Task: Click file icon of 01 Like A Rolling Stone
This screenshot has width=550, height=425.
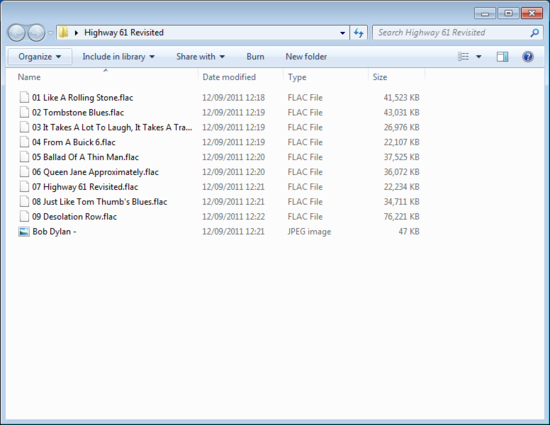Action: pyautogui.click(x=24, y=97)
